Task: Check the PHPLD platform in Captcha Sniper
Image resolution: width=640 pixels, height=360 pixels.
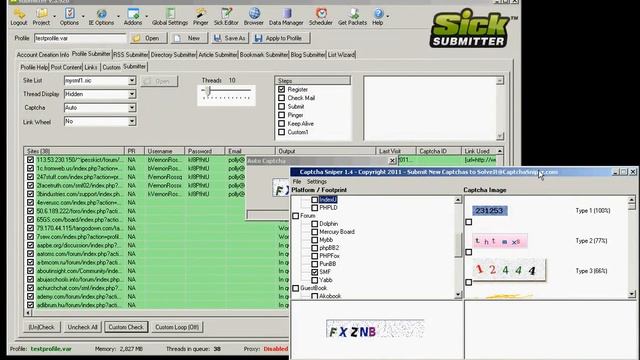Action: pos(315,208)
